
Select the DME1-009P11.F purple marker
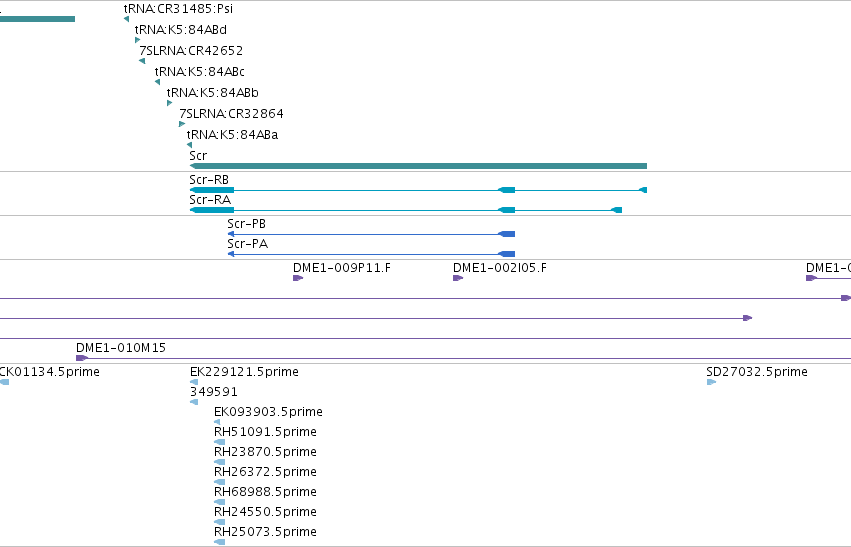pos(298,278)
